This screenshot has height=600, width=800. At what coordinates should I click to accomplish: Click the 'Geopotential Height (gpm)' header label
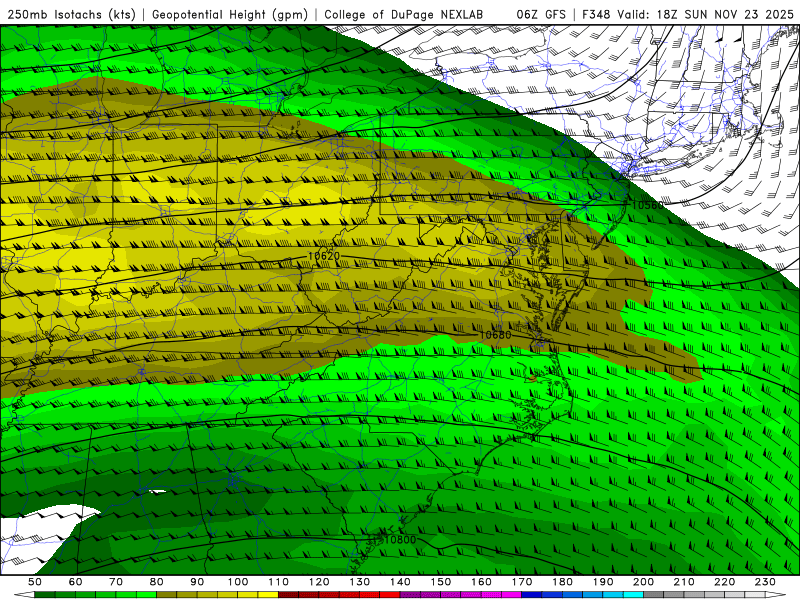click(x=230, y=15)
